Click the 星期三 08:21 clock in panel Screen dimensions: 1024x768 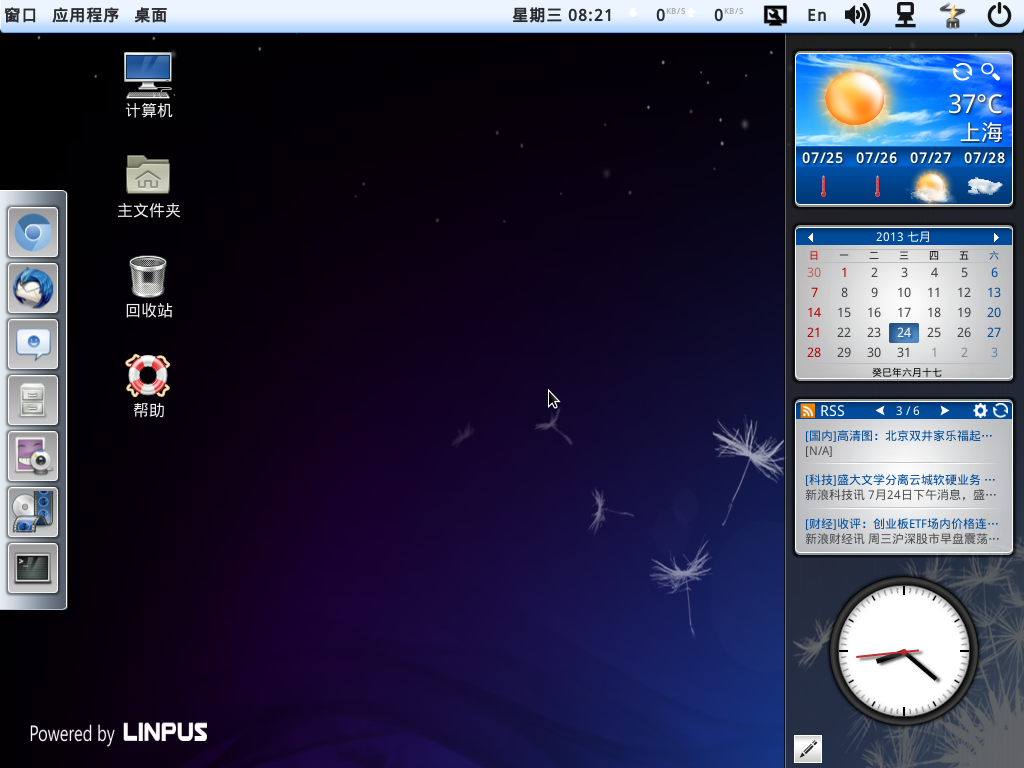pyautogui.click(x=562, y=15)
